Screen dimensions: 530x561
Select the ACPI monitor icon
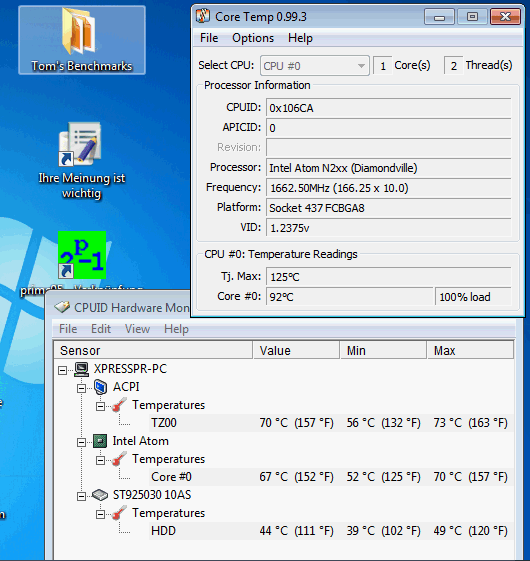[x=101, y=387]
